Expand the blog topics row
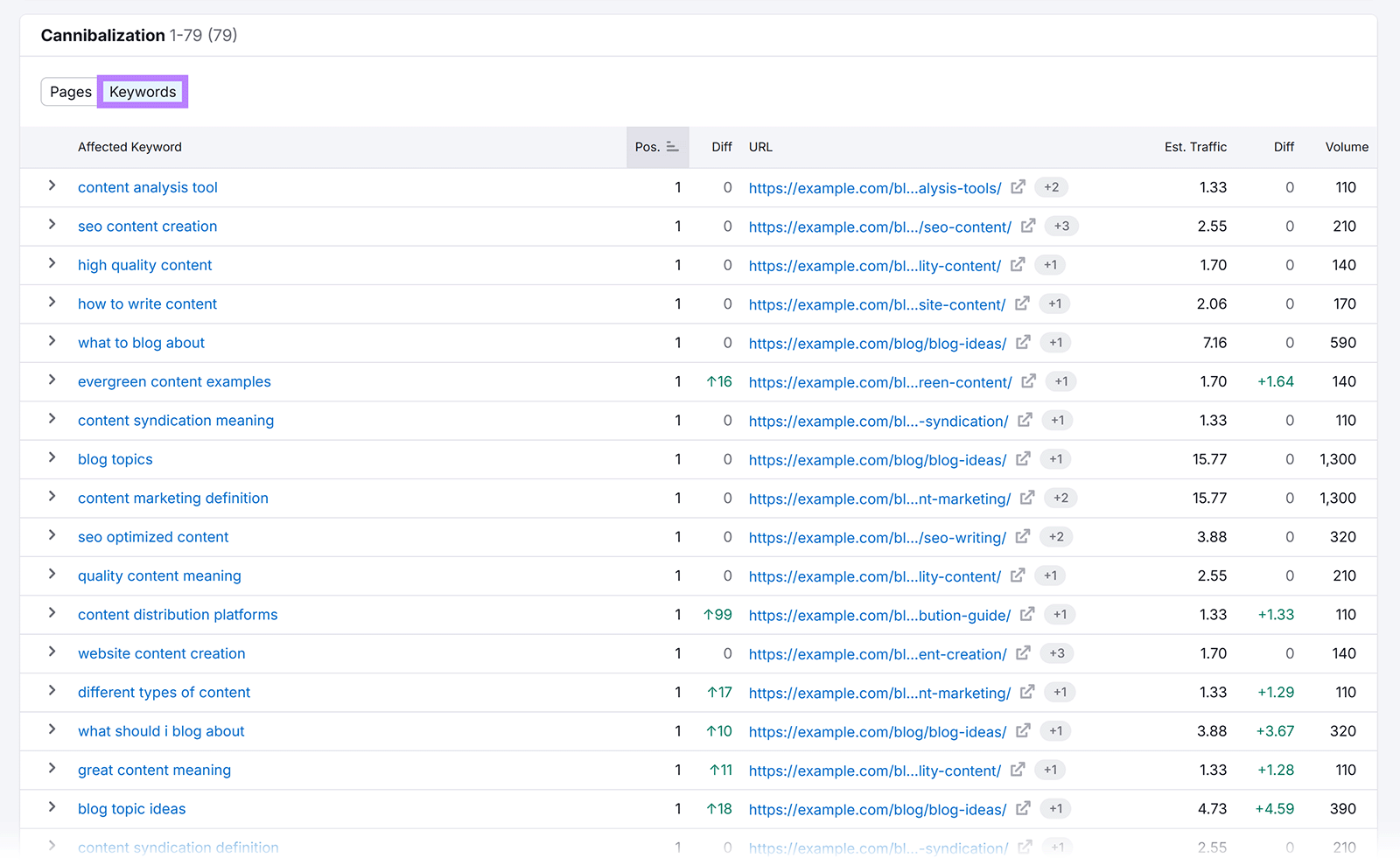Image resolution: width=1400 pixels, height=865 pixels. coord(52,459)
